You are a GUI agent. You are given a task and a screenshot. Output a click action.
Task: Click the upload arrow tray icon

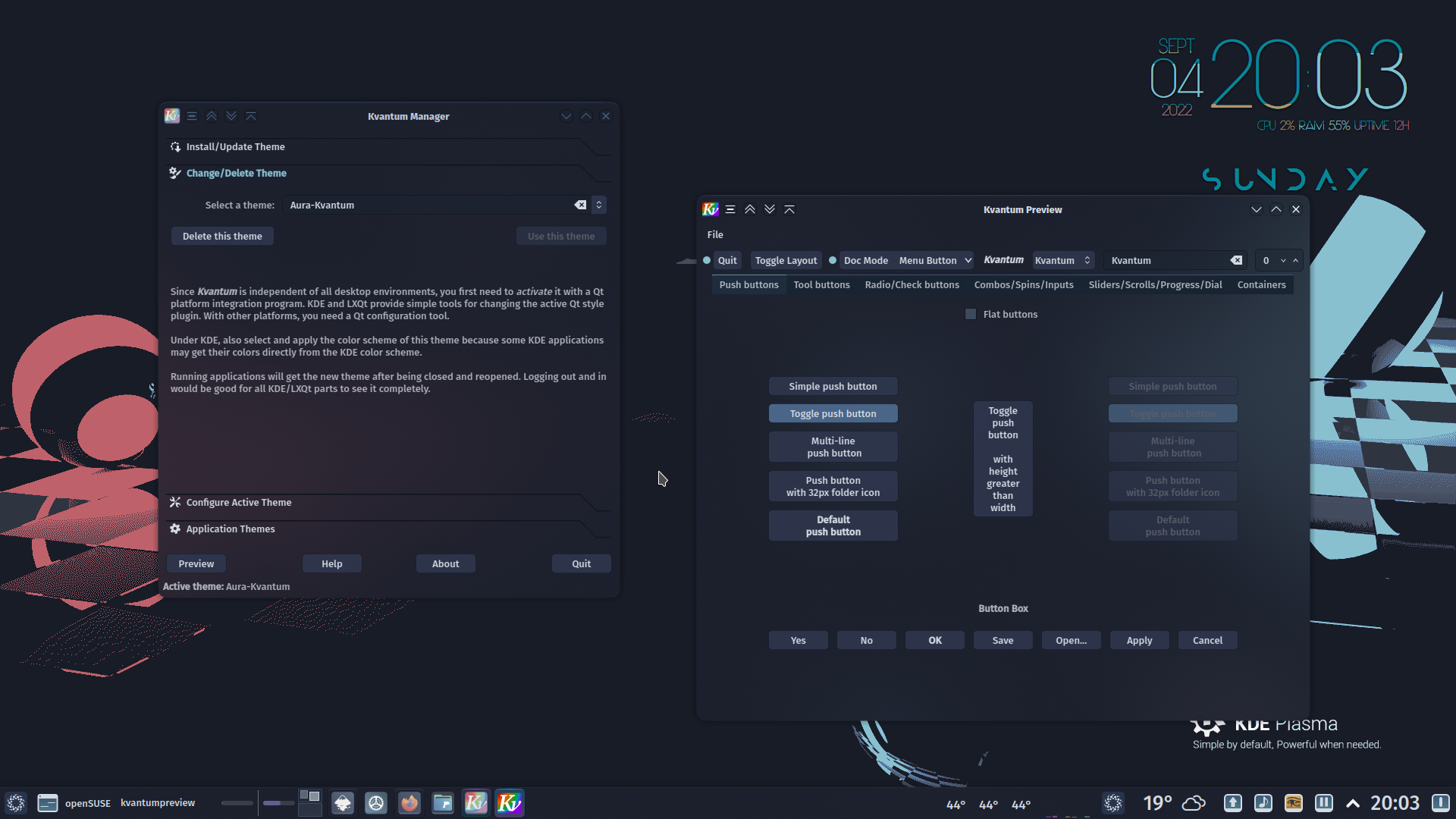point(1233,803)
